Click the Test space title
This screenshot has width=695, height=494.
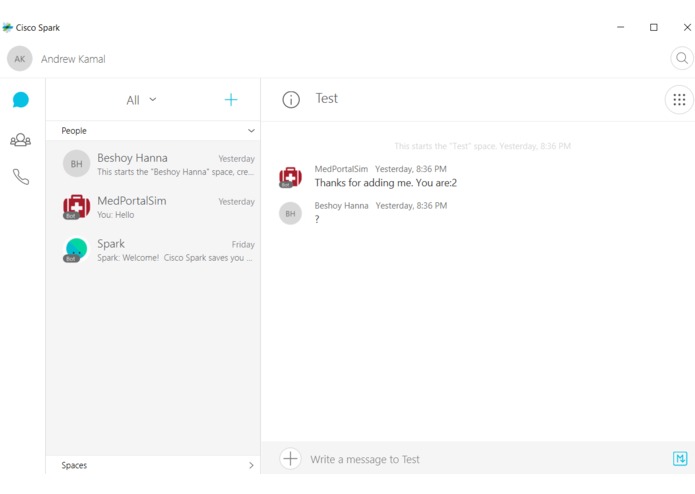click(x=327, y=98)
